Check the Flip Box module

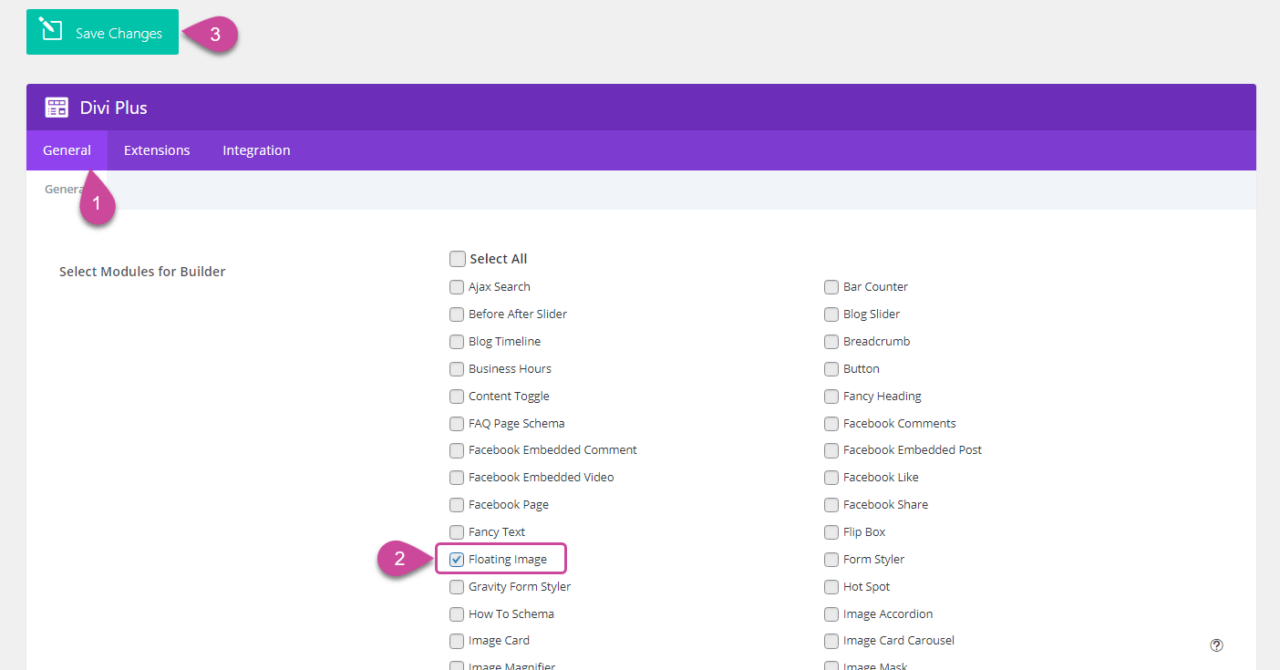point(831,531)
